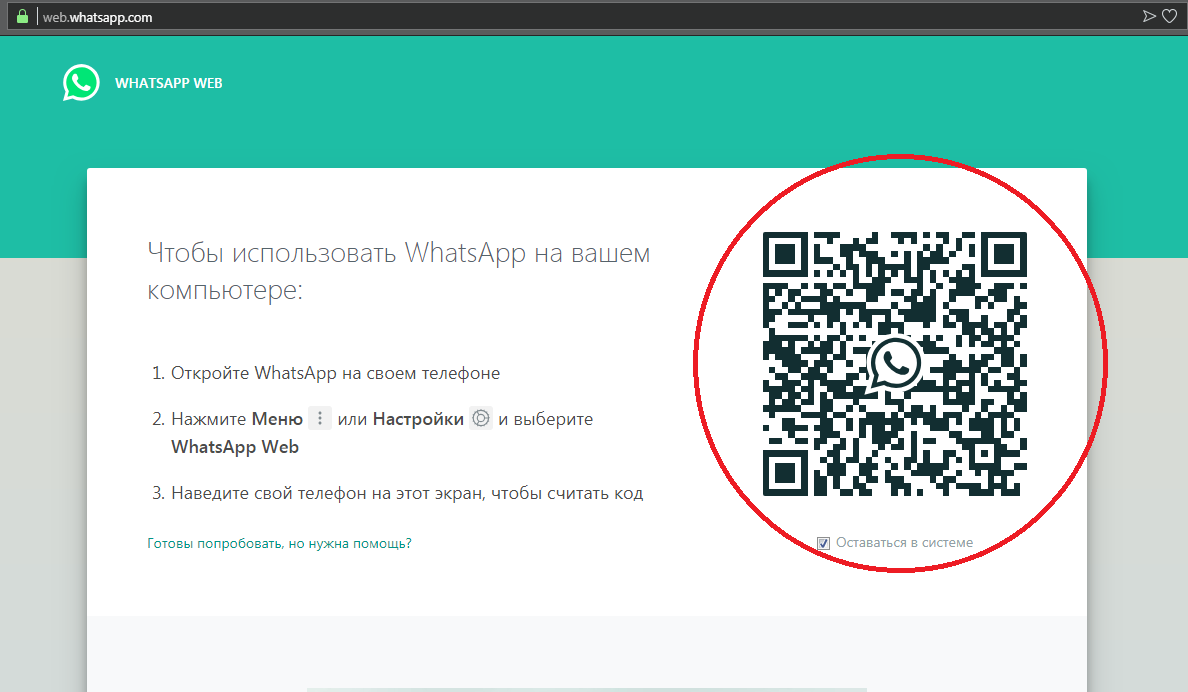This screenshot has height=692, width=1188.
Task: Click the QR code image
Action: pos(895,364)
